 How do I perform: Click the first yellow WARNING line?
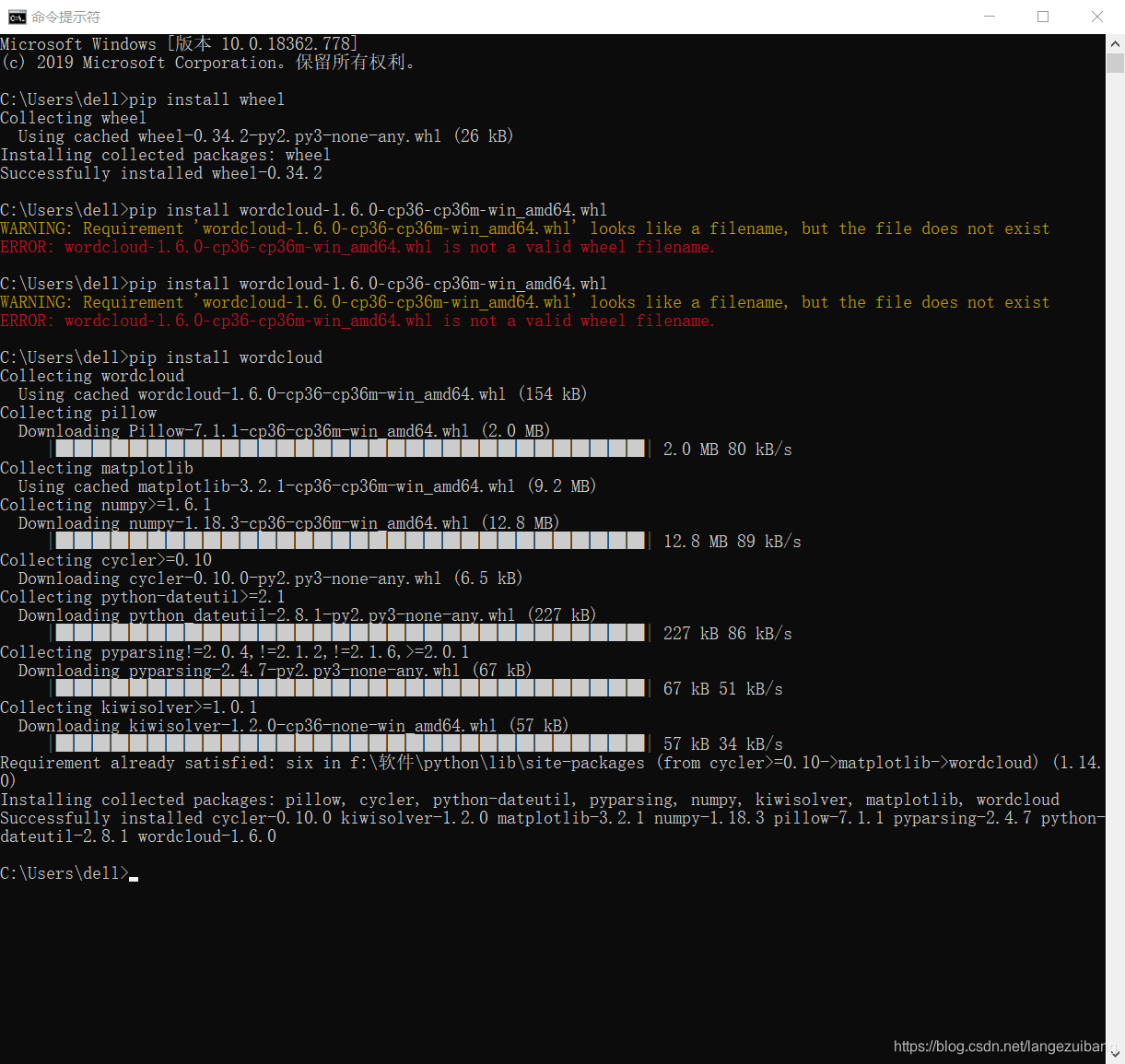(x=525, y=228)
